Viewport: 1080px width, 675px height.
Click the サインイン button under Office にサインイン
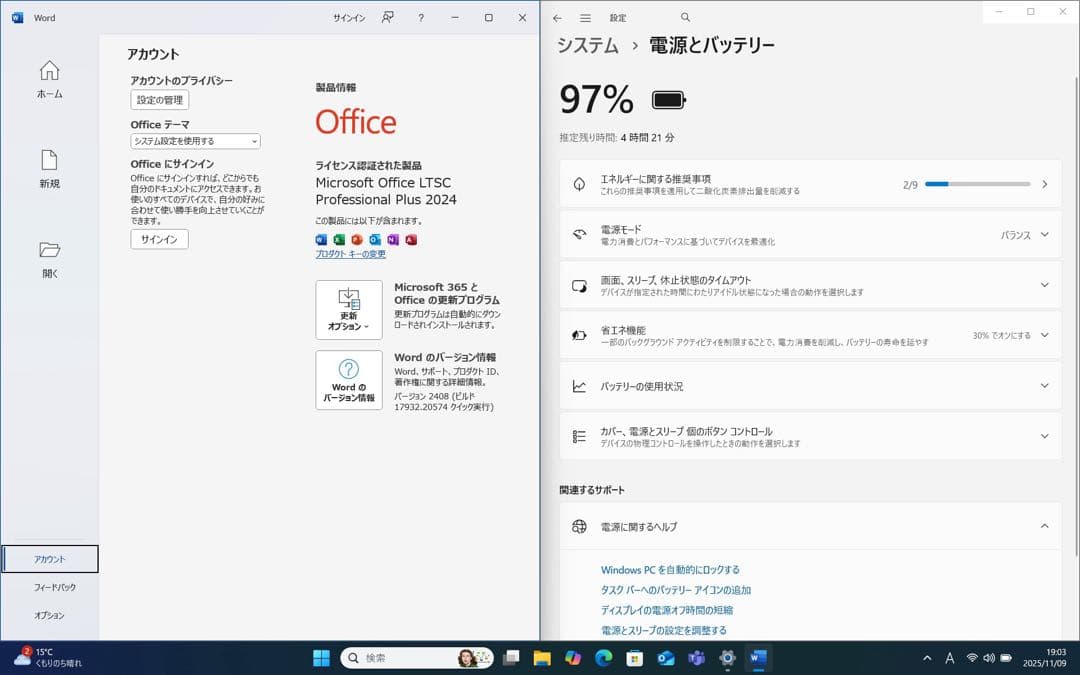[158, 239]
